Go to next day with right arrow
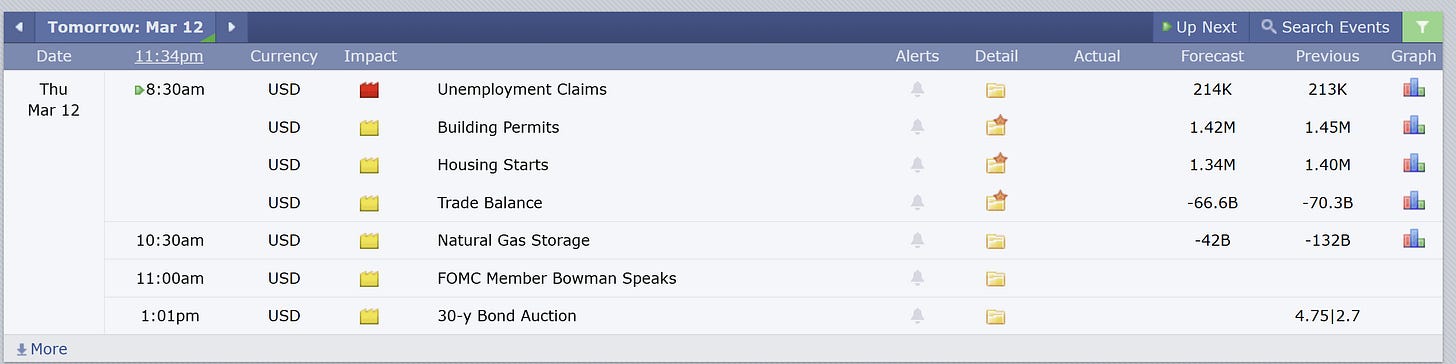The image size is (1456, 364). click(232, 27)
